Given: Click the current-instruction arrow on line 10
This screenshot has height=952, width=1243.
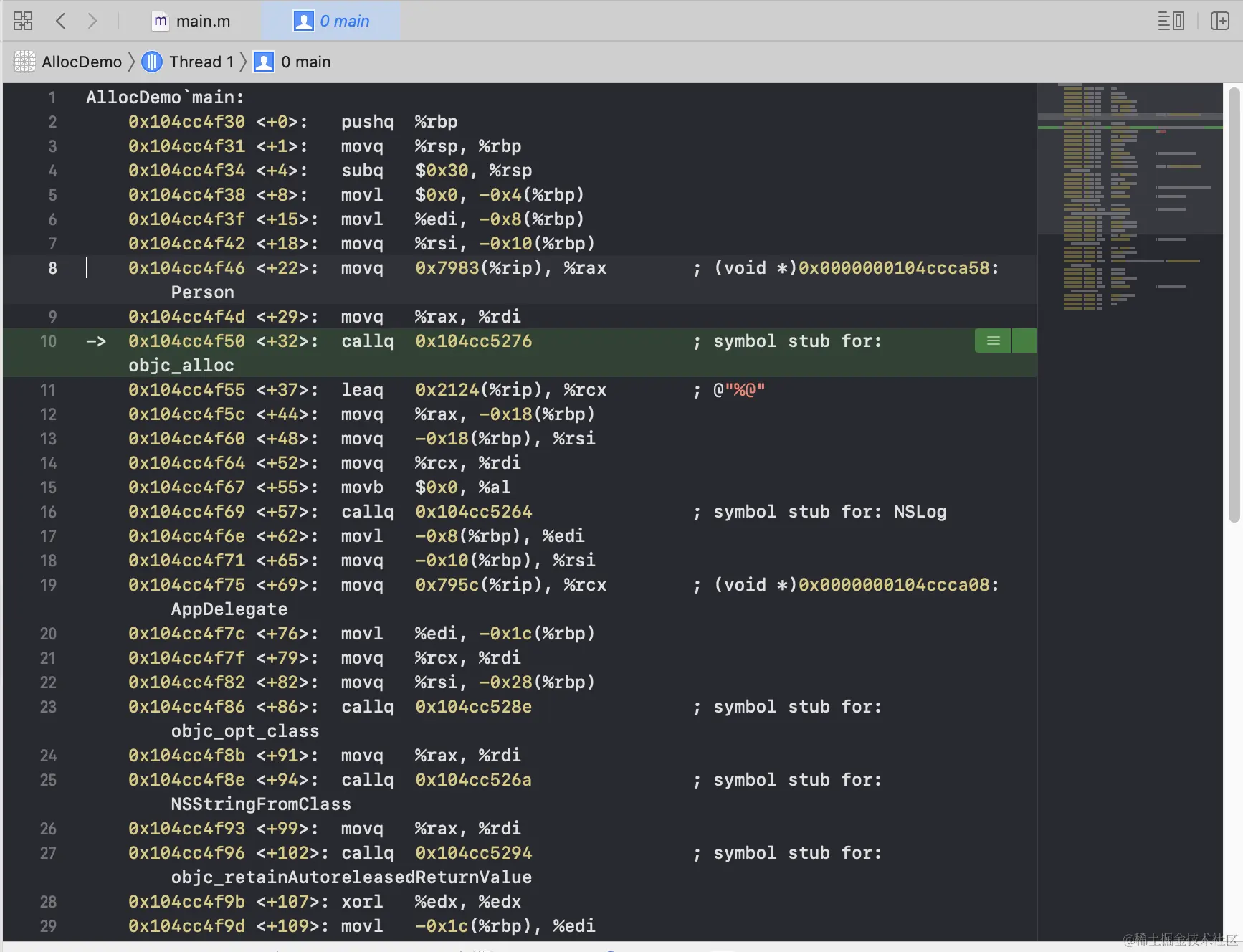Looking at the screenshot, I should [x=96, y=341].
